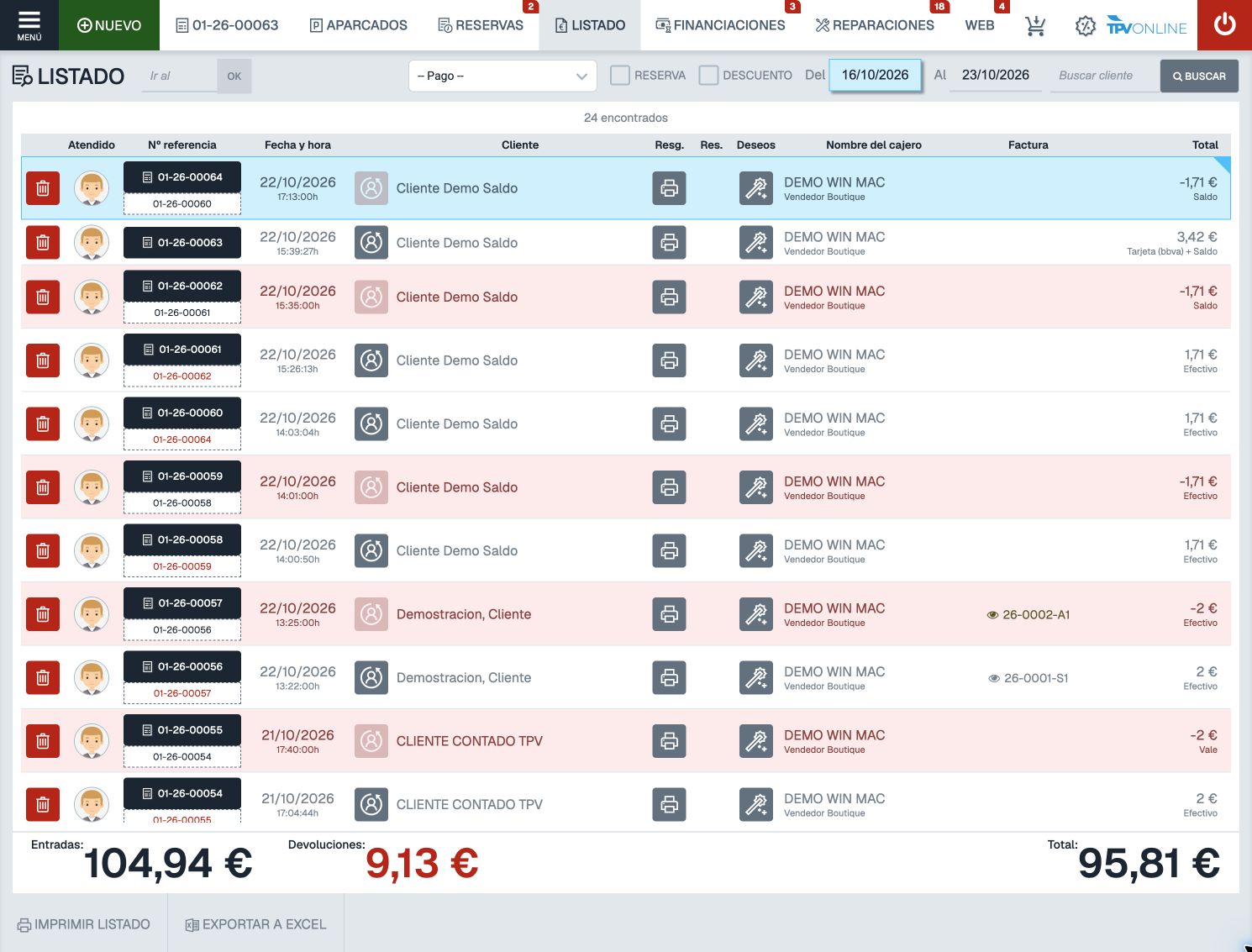Open wishlist wand icon for ticket 01-26-00055
The image size is (1252, 952).
(x=756, y=741)
